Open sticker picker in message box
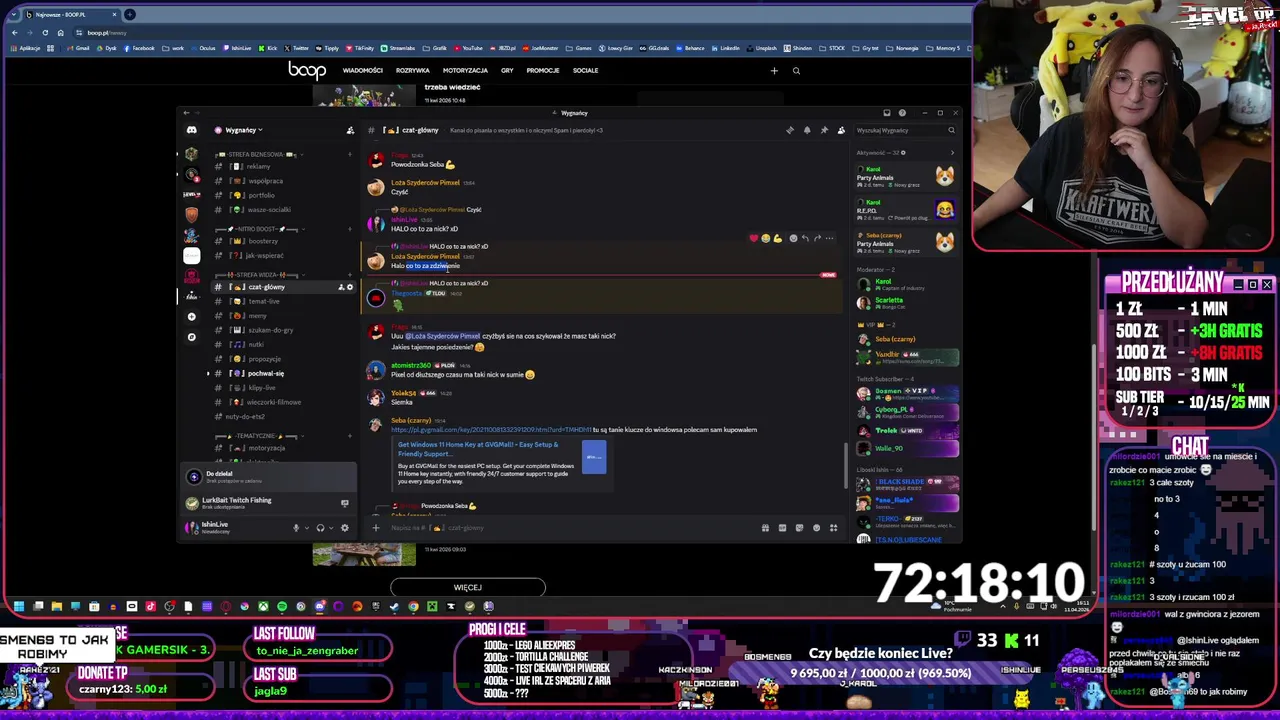Viewport: 1280px width, 720px height. [799, 528]
